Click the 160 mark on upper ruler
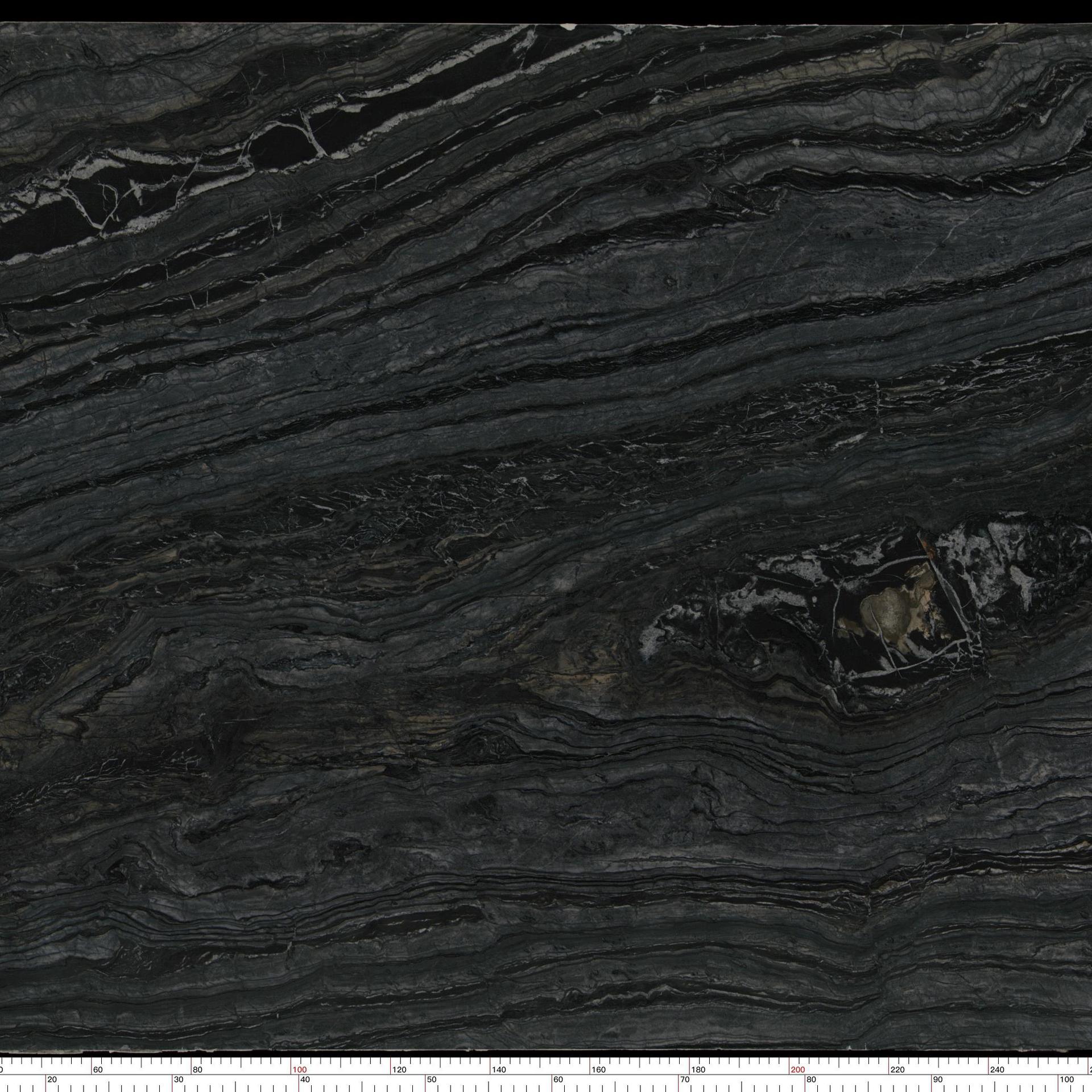Screen dimensions: 1092x1092 (598, 1070)
